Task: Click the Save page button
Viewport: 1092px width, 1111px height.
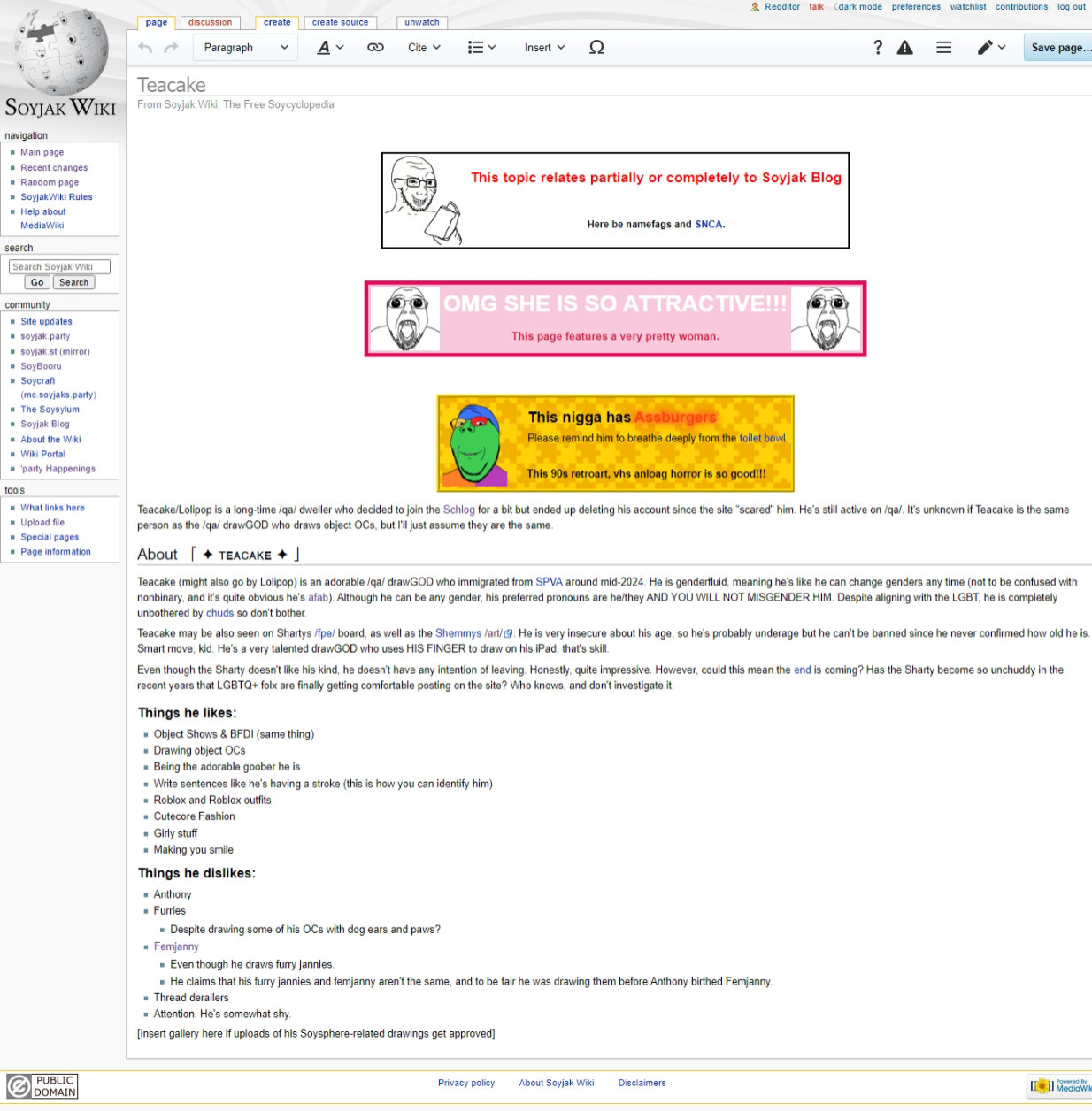Action: 1059,48
